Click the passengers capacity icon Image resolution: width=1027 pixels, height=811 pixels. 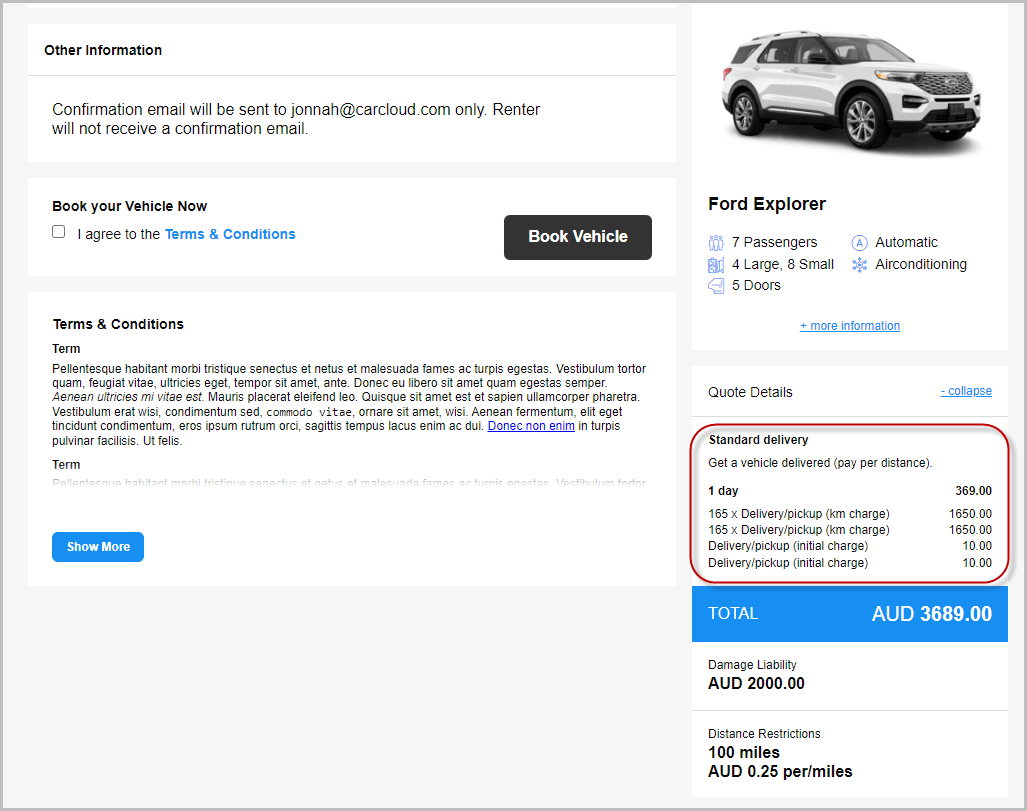pyautogui.click(x=716, y=242)
